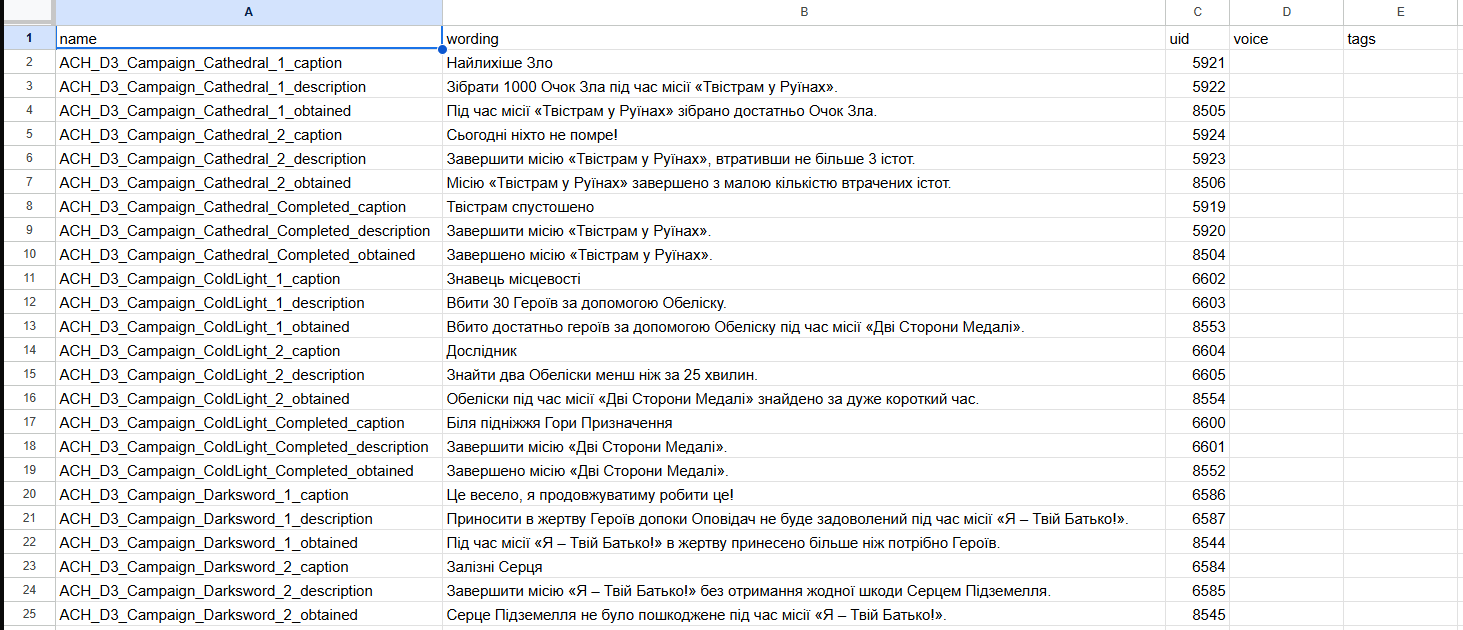Click the "tags" header cell

1400,39
